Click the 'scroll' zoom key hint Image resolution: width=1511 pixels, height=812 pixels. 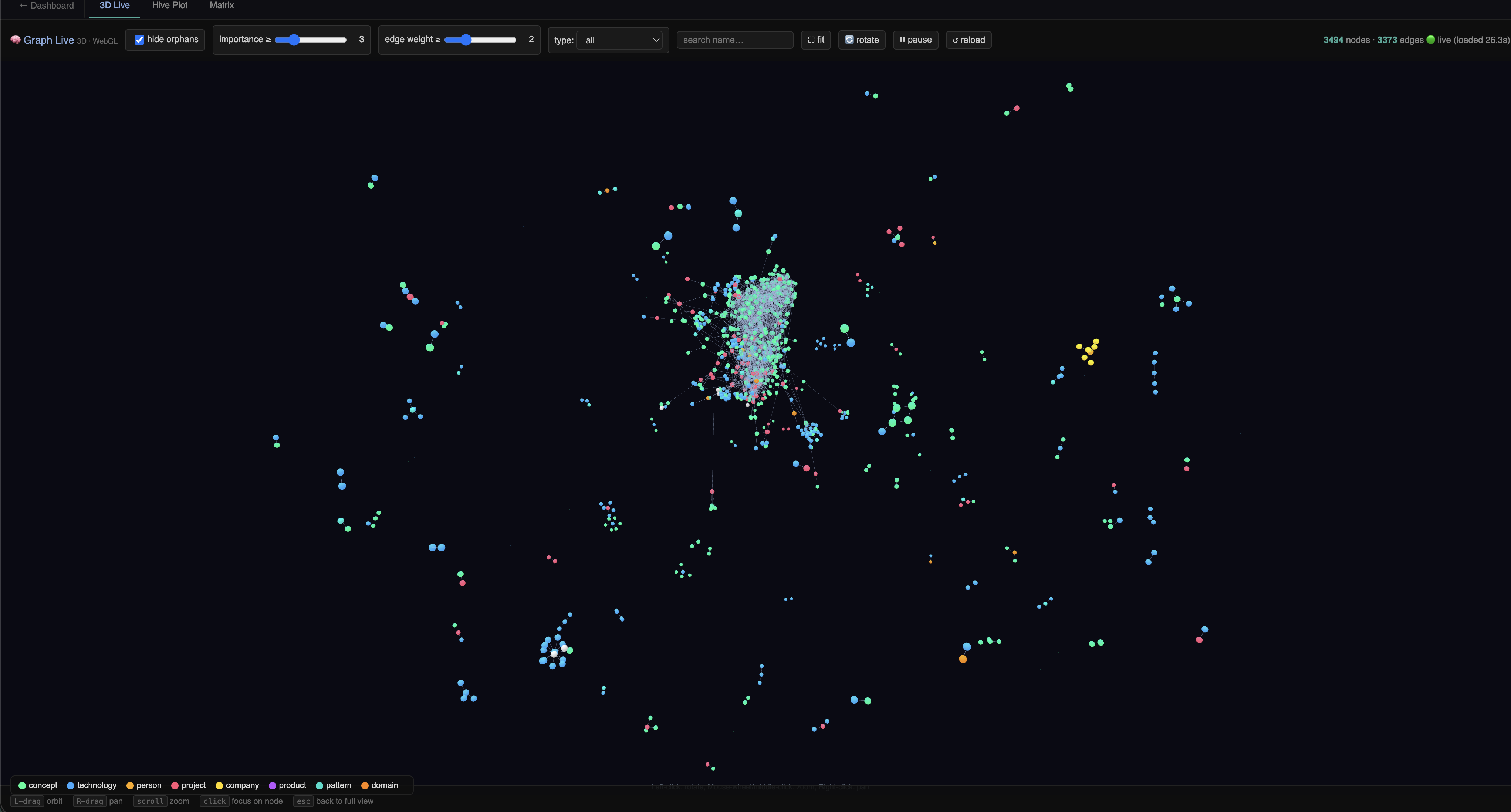[150, 801]
